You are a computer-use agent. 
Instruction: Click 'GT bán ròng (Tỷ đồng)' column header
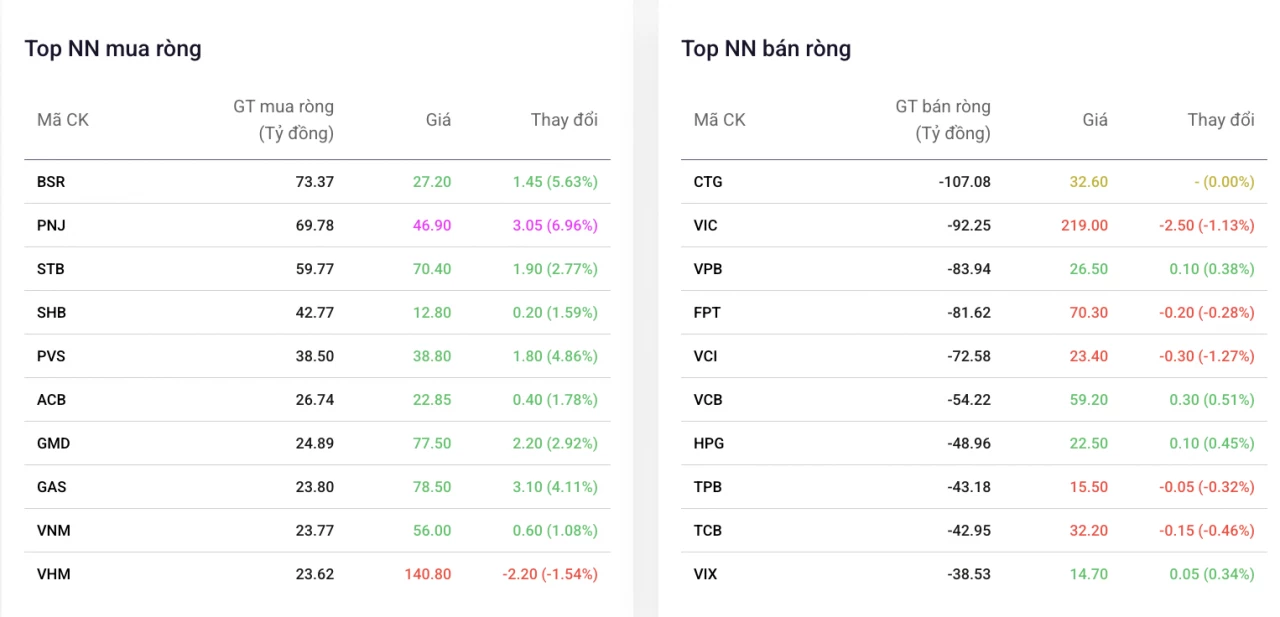[x=943, y=119]
